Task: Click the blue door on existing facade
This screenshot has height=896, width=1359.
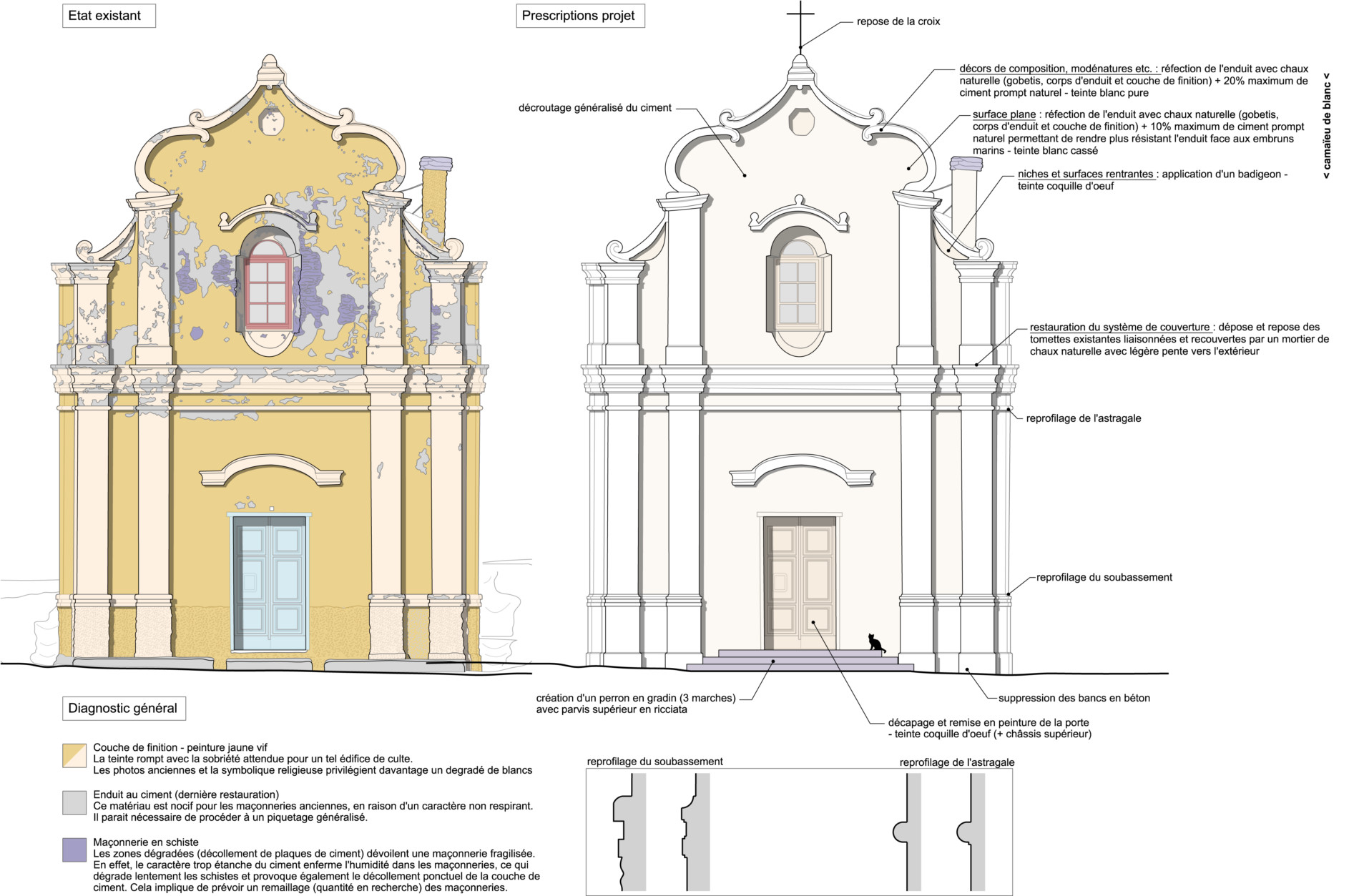Action: tap(270, 583)
